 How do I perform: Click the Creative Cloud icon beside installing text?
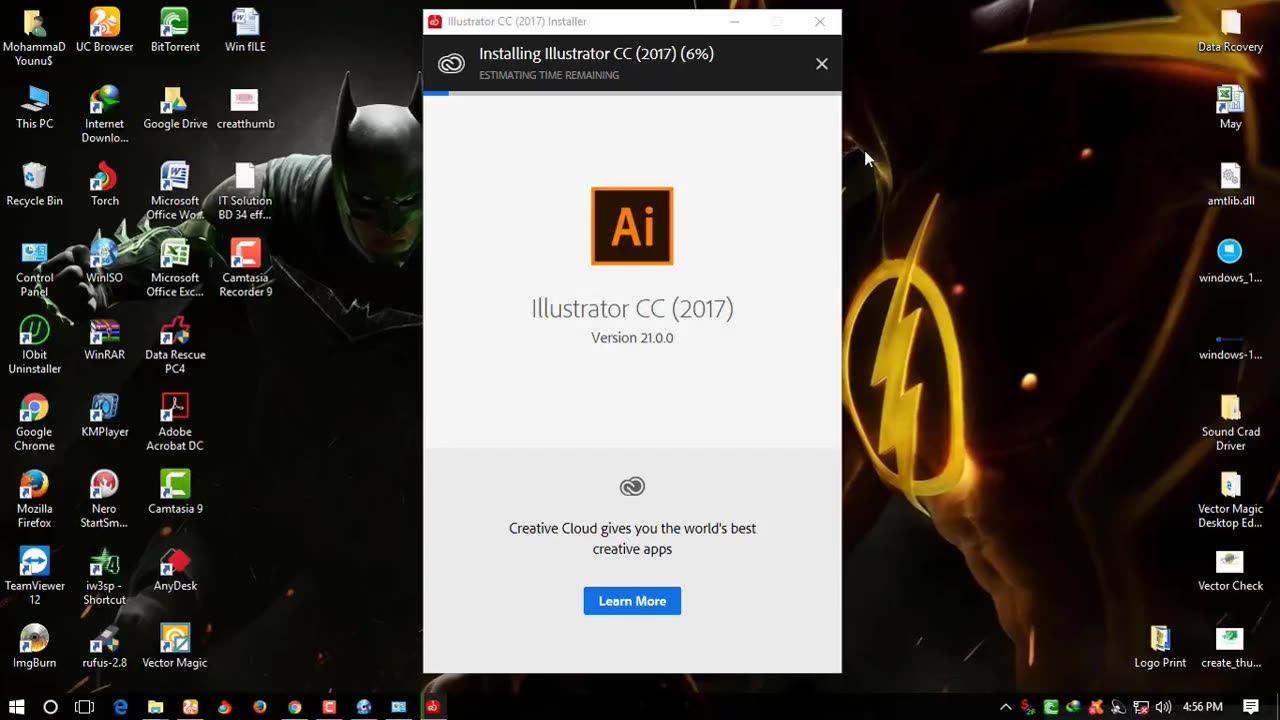(451, 64)
